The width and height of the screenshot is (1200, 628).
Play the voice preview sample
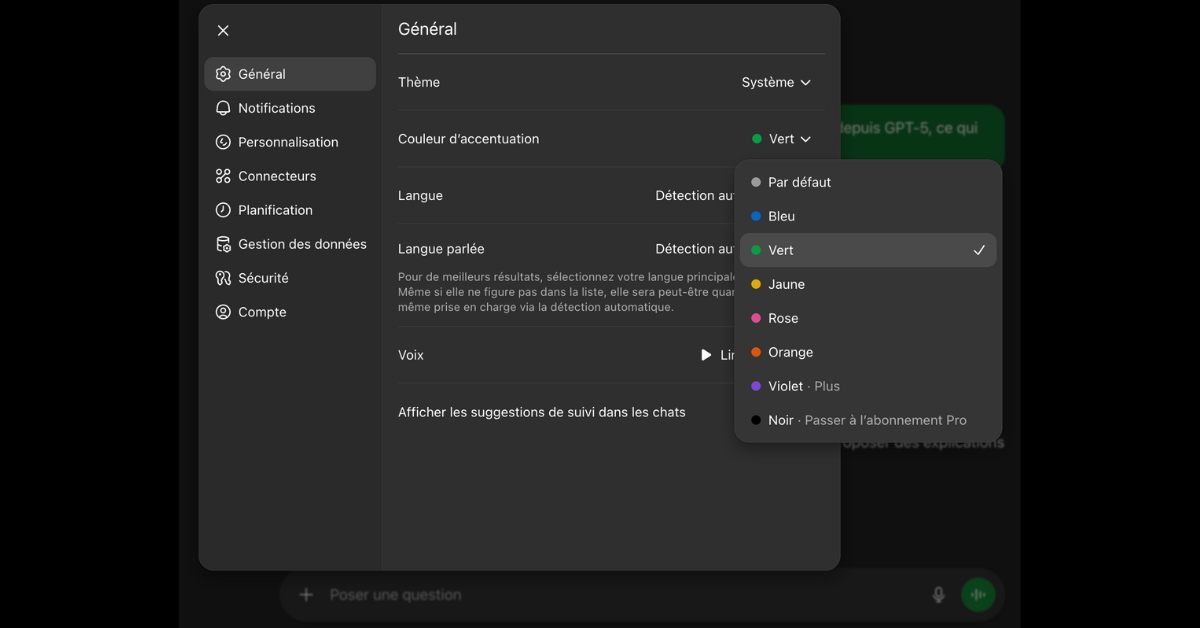[x=706, y=355]
